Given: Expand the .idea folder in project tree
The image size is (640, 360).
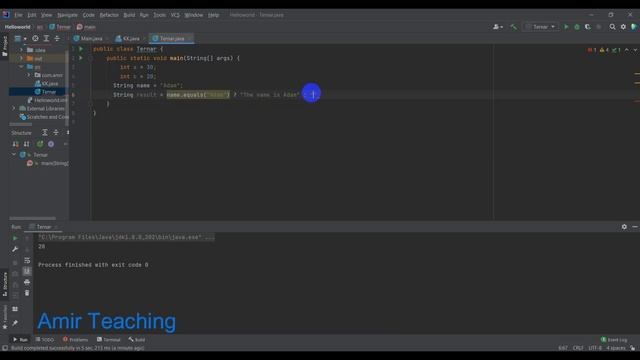Looking at the screenshot, I should point(21,50).
